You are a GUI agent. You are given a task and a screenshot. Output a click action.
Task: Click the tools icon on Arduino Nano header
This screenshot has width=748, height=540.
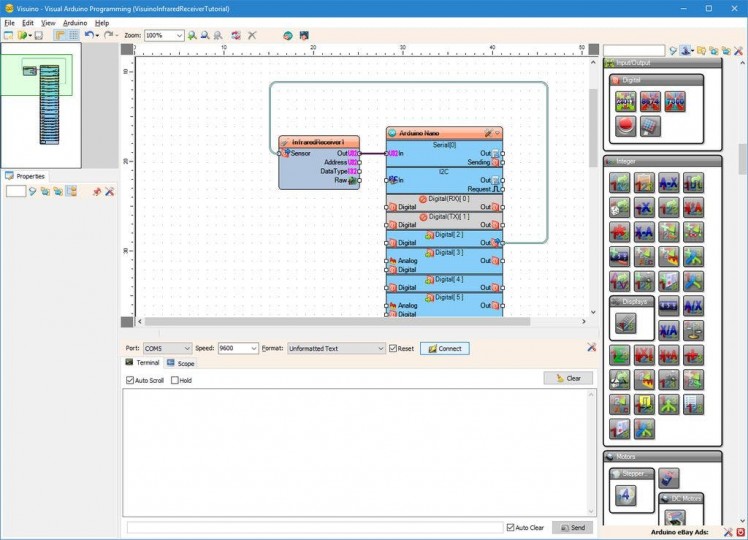487,133
